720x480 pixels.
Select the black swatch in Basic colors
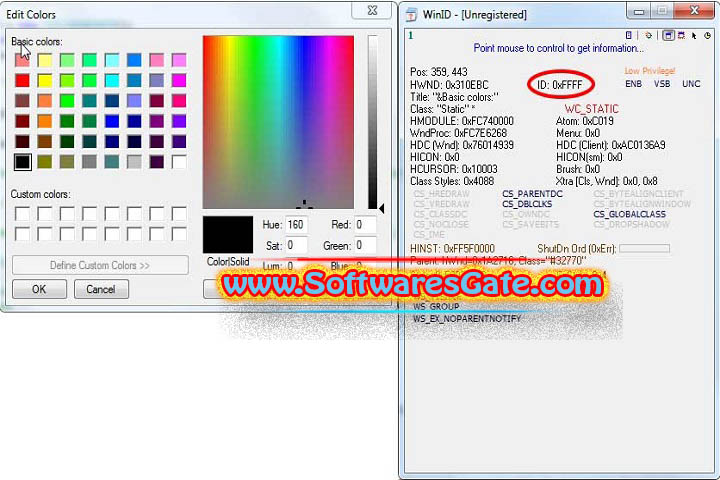point(22,162)
